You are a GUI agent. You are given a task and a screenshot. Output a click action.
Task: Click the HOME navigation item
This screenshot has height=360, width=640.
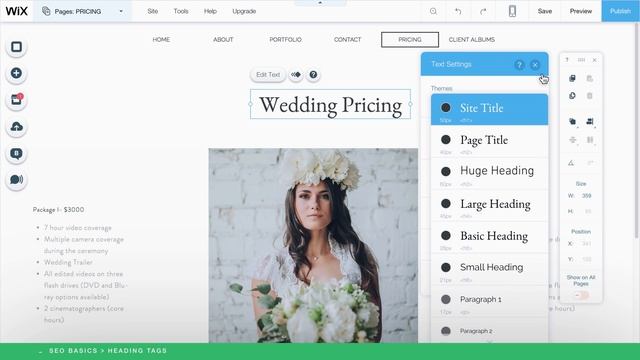tap(161, 40)
